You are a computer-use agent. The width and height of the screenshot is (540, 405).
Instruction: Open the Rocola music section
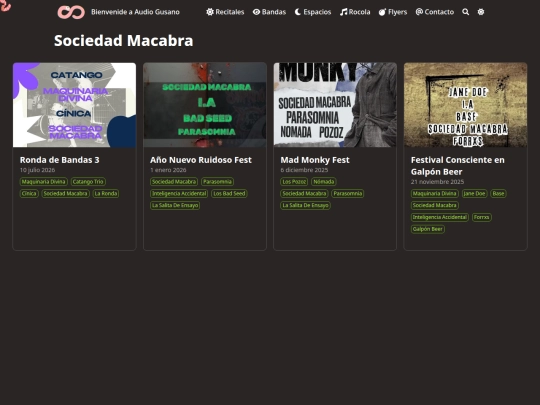point(355,12)
